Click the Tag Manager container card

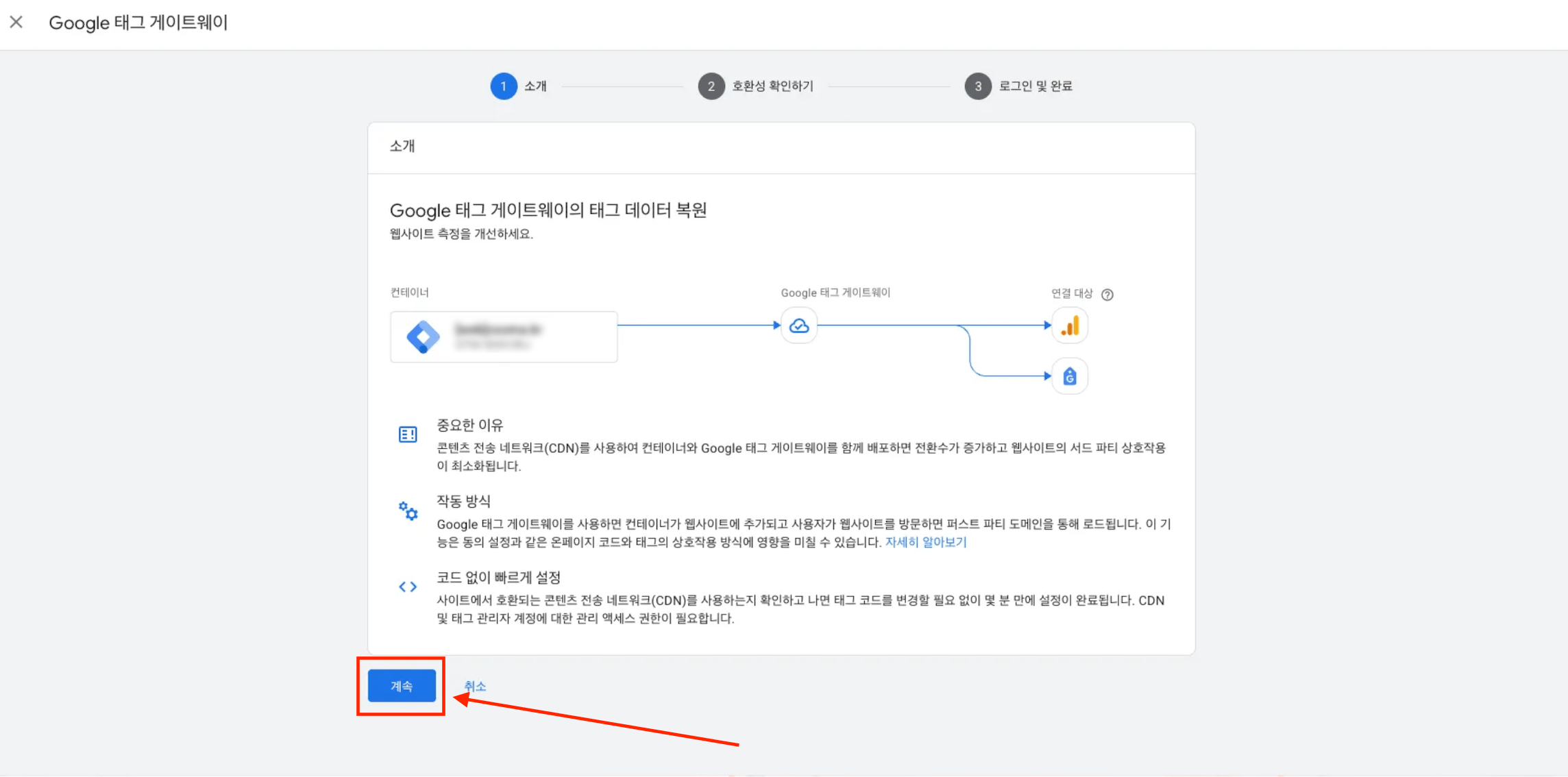click(x=504, y=337)
